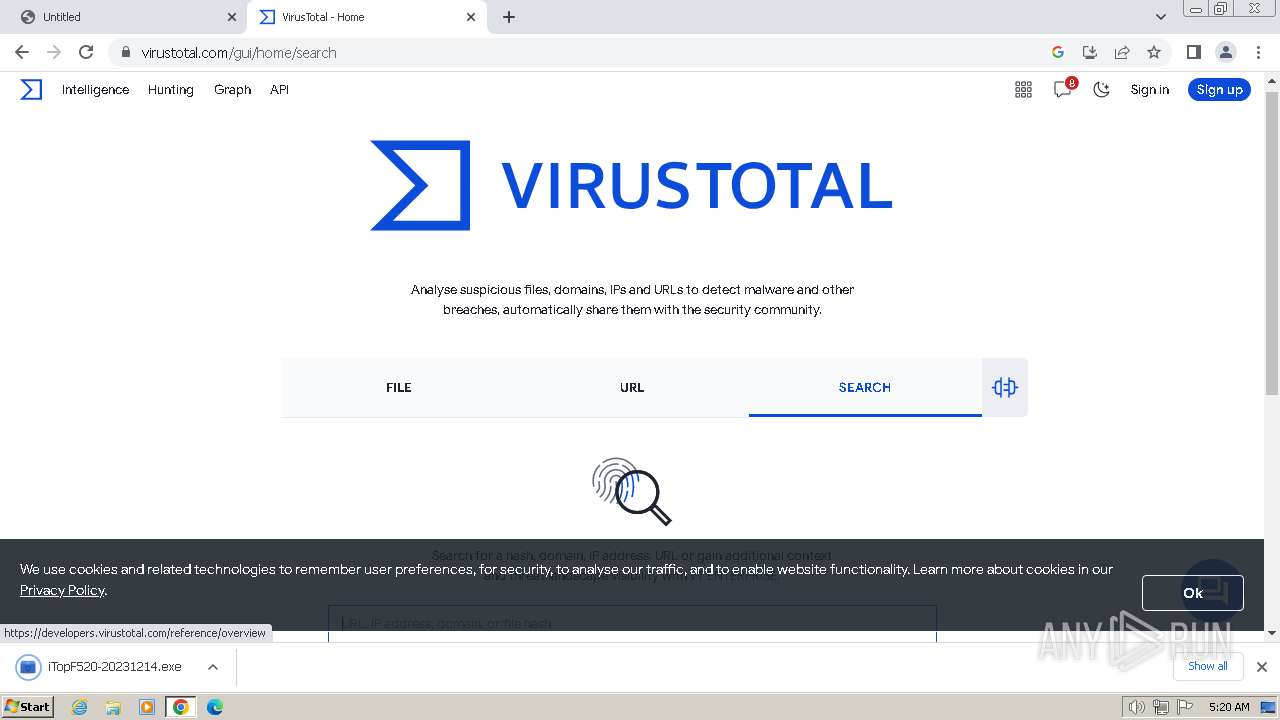
Task: Open the Intelligence menu item
Action: [95, 90]
